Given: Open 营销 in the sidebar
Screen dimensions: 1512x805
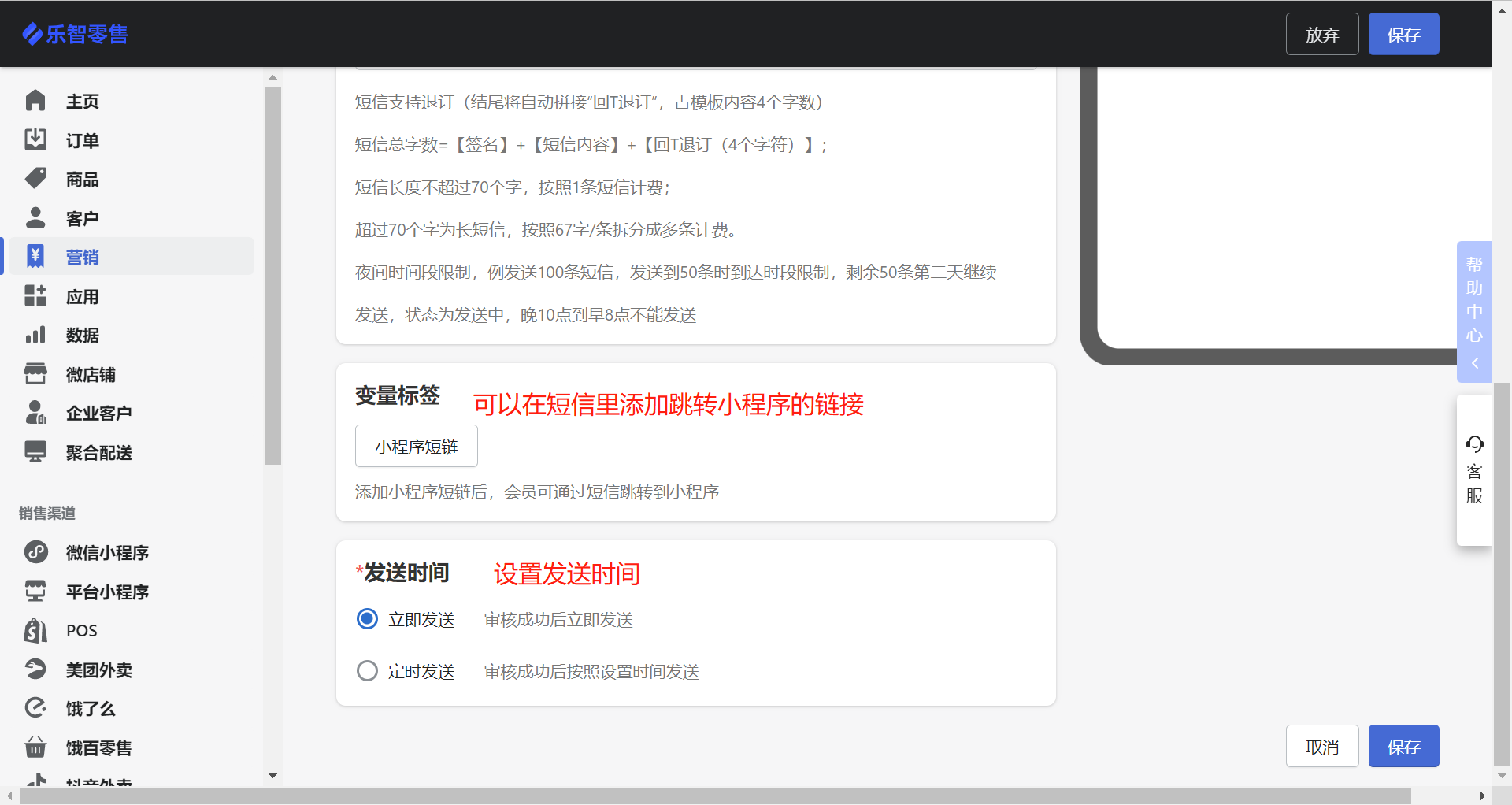Looking at the screenshot, I should (x=83, y=258).
